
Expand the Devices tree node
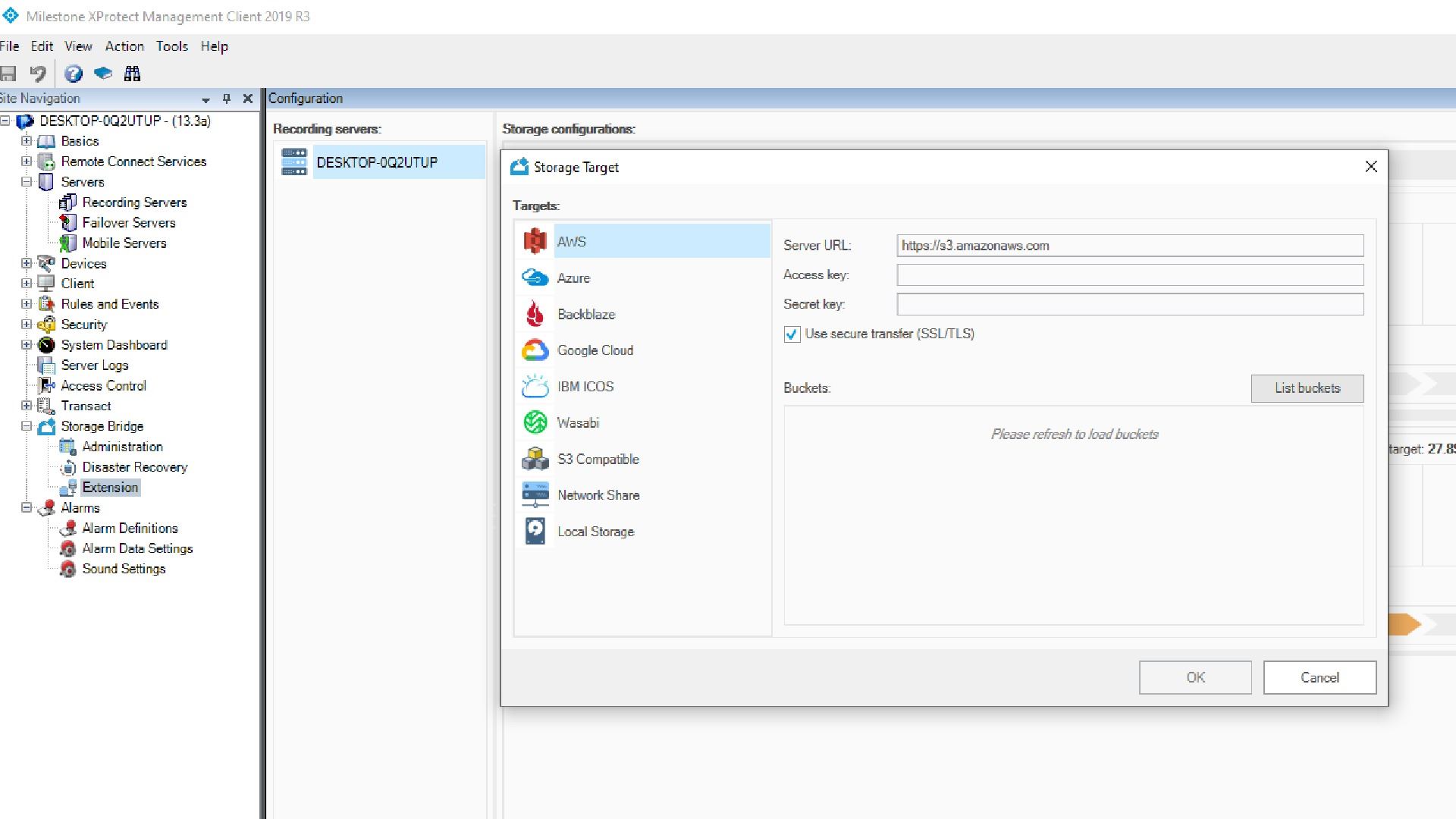[x=27, y=263]
